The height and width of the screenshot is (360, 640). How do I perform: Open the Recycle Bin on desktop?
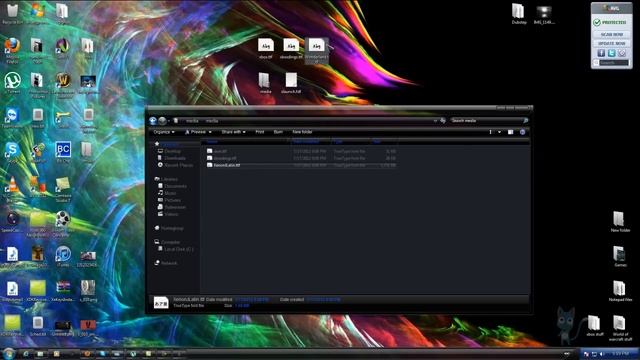(12, 13)
